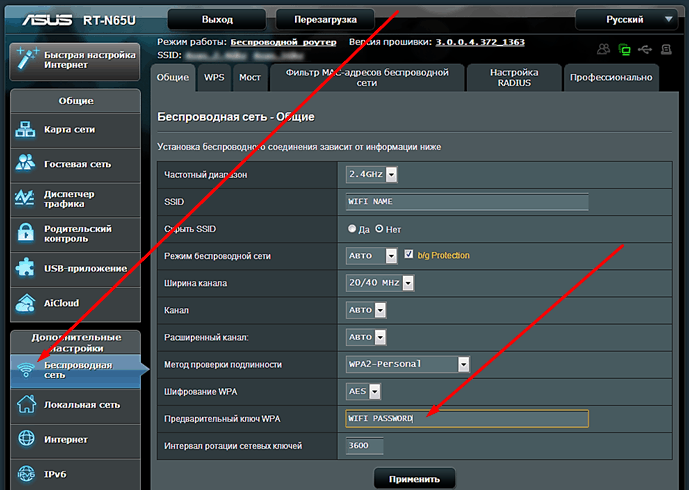Click the Применить apply button
The width and height of the screenshot is (689, 490).
[414, 478]
